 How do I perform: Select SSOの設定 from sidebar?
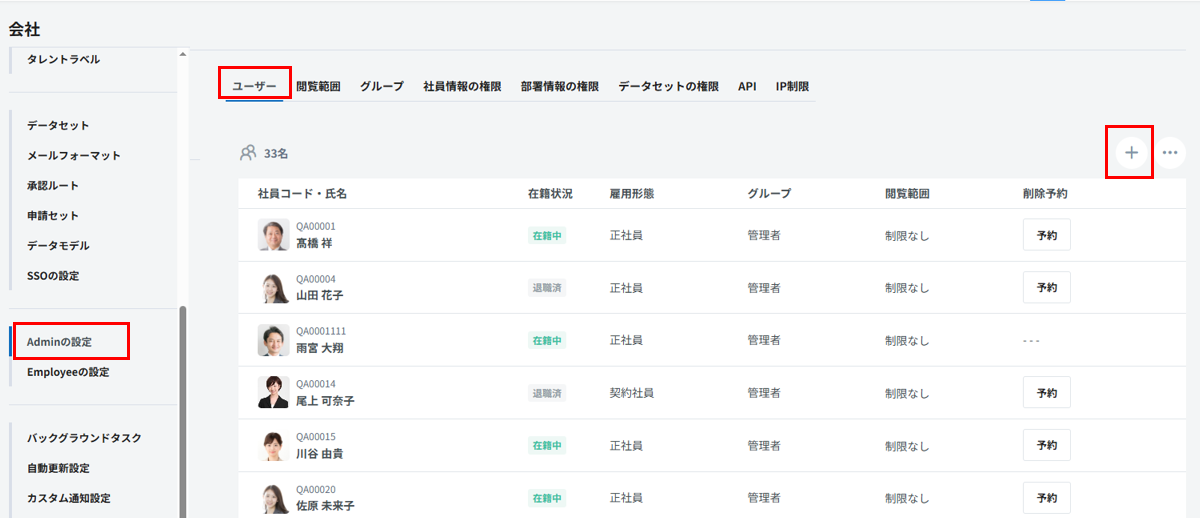(53, 276)
